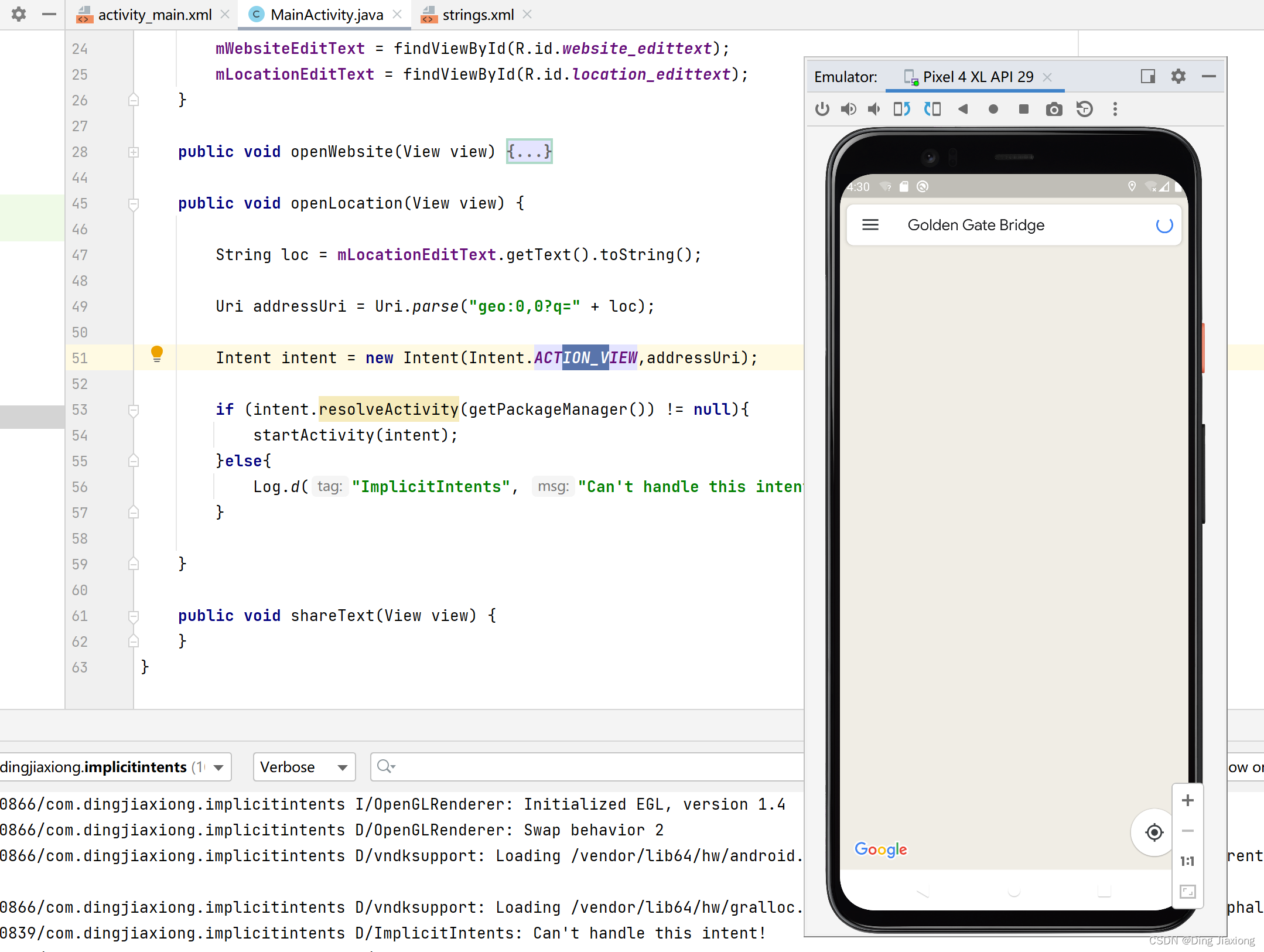Reset zoom with the 1:1 button
The height and width of the screenshot is (952, 1264).
1187,861
